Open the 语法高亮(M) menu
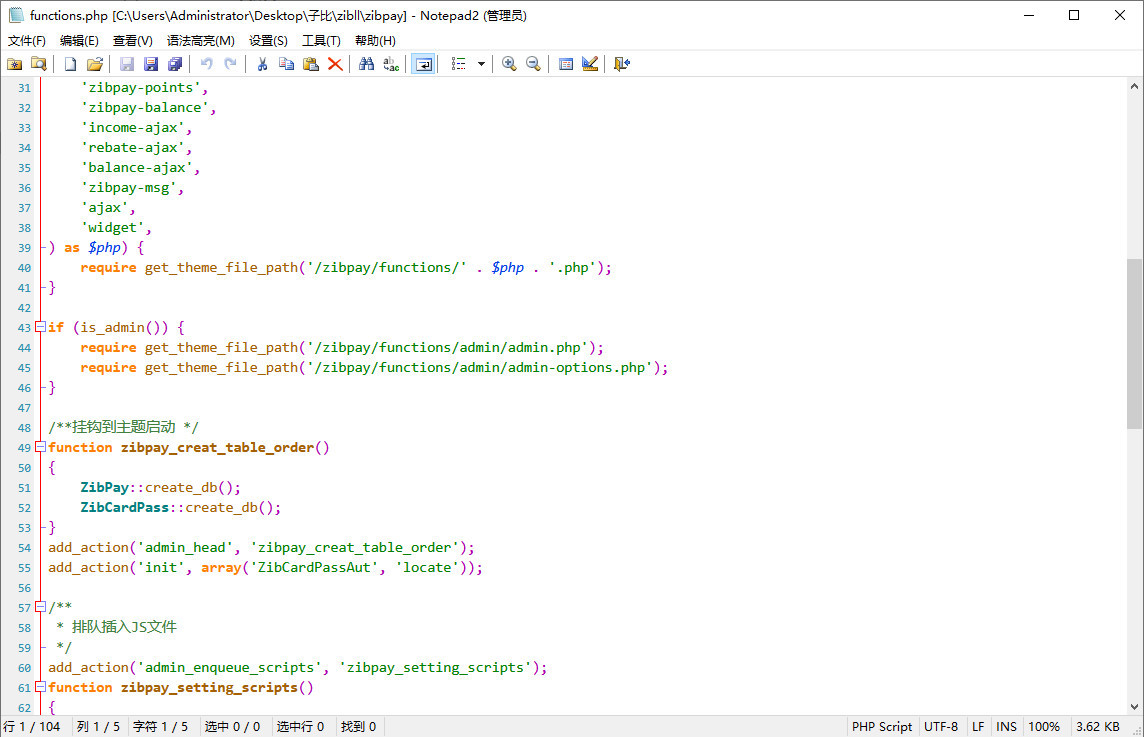 tap(200, 41)
